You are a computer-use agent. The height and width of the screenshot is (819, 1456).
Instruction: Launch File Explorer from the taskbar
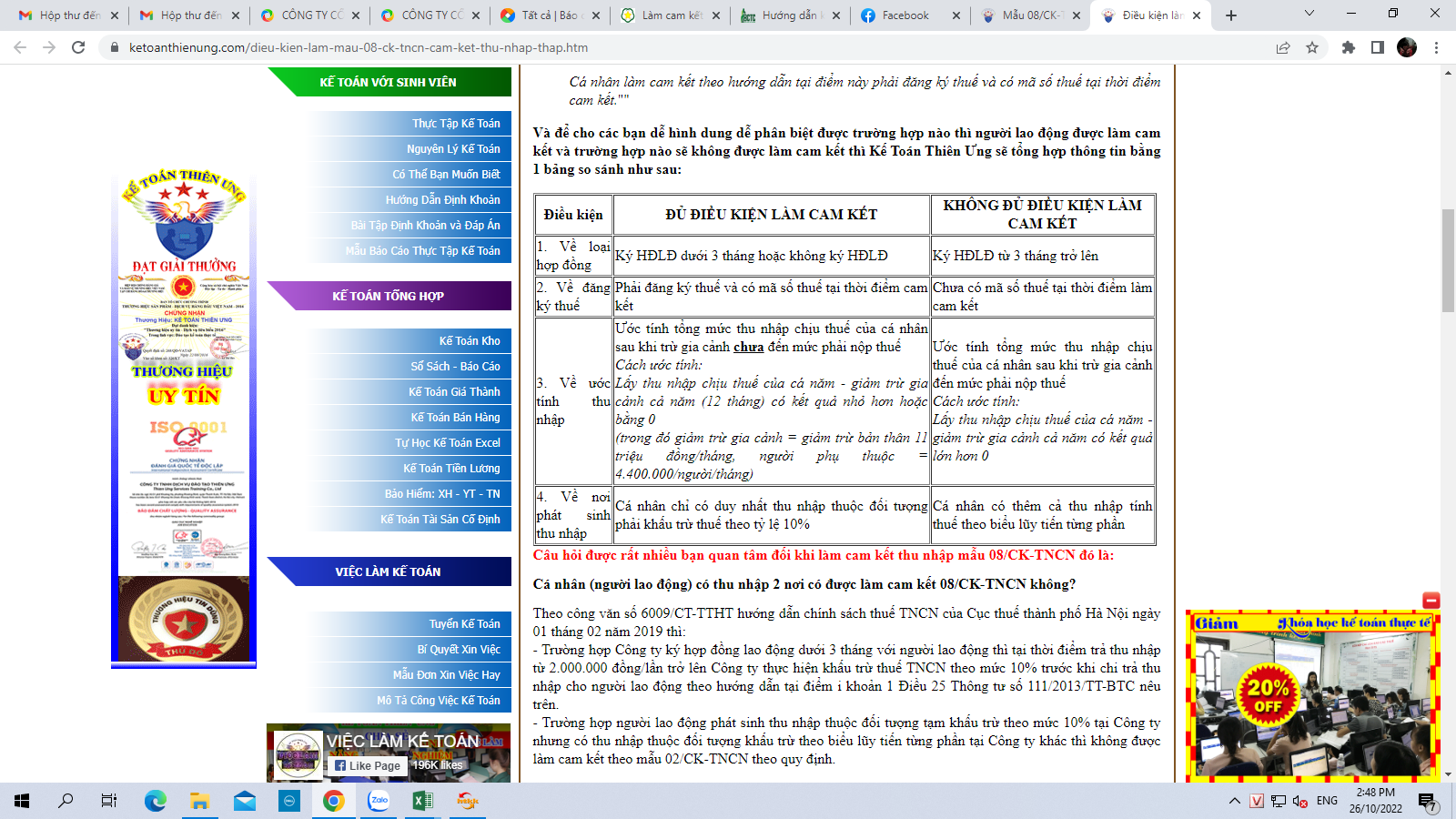pyautogui.click(x=200, y=801)
